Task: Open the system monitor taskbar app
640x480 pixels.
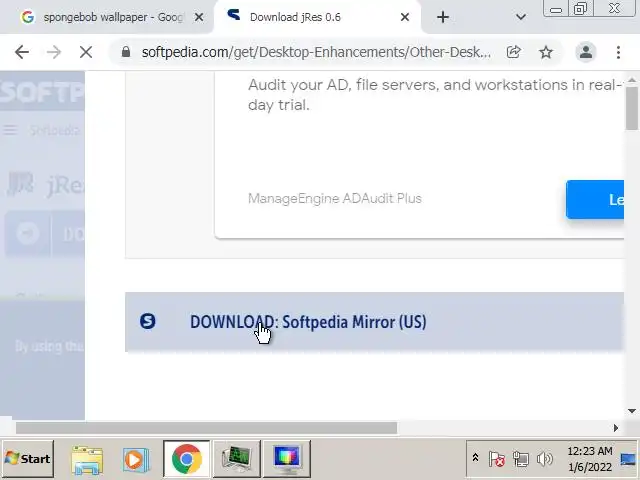Action: coord(236,459)
